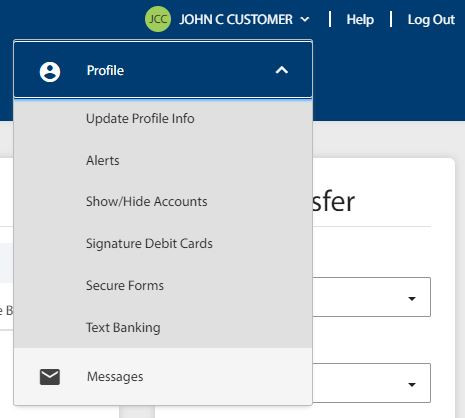The width and height of the screenshot is (465, 418).
Task: Open the first transfer account dropdown
Action: pyautogui.click(x=371, y=297)
